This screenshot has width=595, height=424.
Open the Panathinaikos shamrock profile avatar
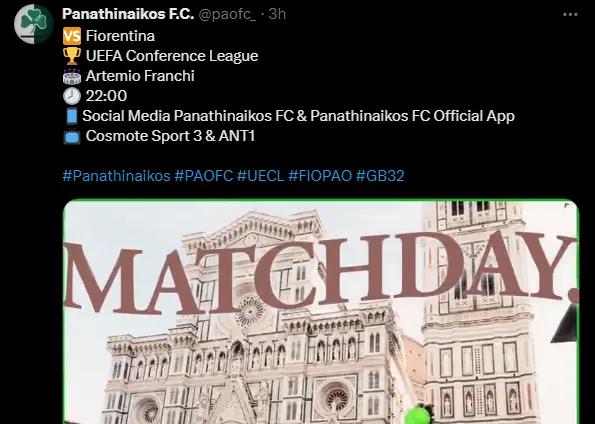coord(33,24)
